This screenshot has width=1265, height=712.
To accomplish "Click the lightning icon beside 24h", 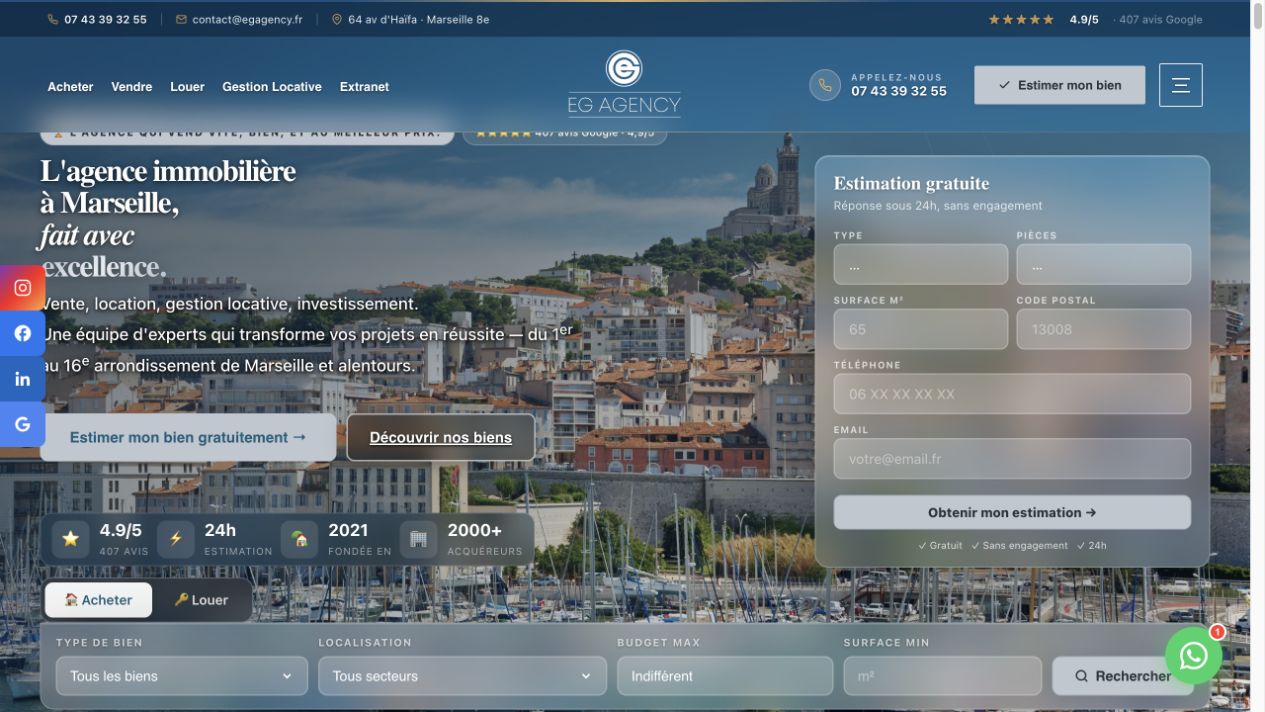I will [x=175, y=539].
